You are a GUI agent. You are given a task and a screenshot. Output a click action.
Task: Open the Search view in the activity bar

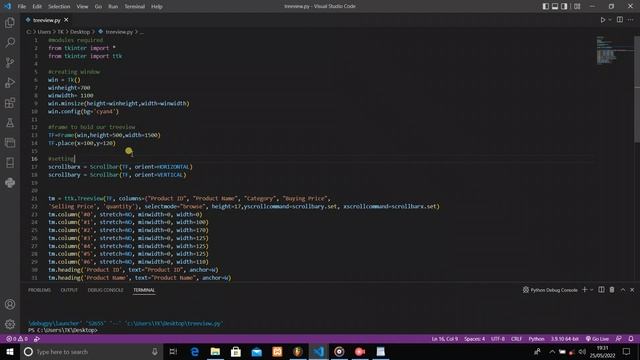coord(10,42)
